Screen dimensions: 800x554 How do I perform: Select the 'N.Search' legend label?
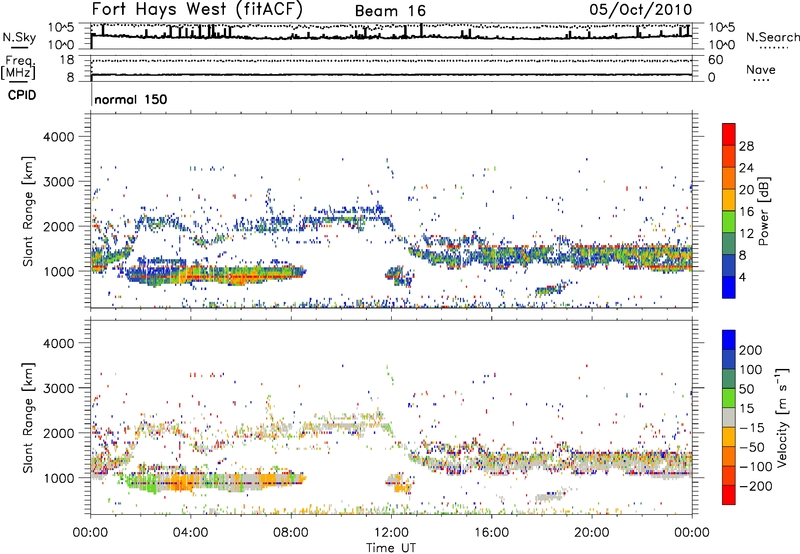click(772, 37)
